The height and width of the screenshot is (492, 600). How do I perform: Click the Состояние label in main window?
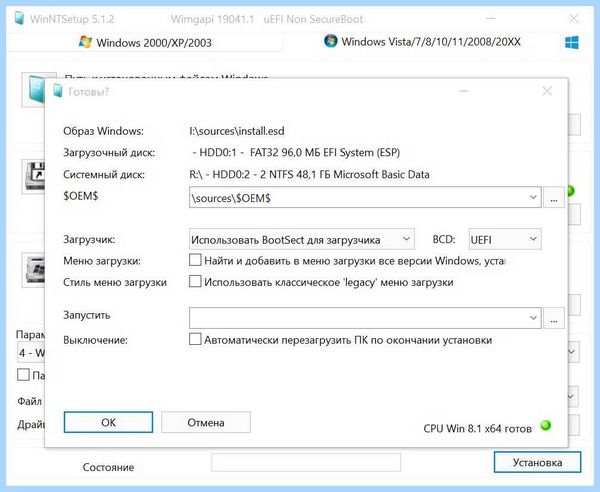click(108, 467)
